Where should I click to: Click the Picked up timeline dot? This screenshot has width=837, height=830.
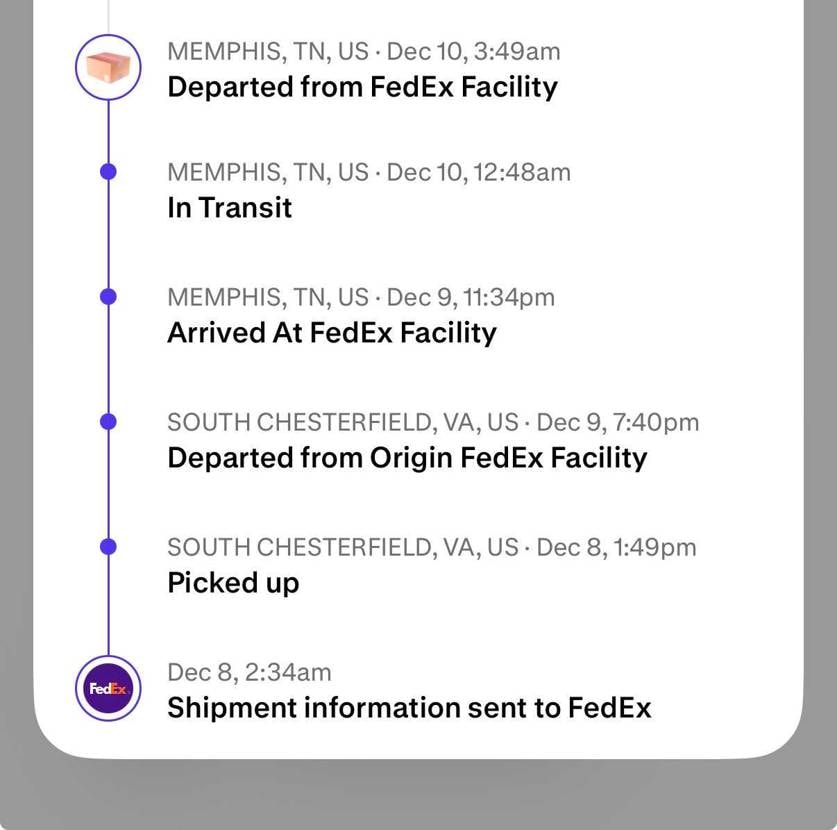[x=108, y=547]
